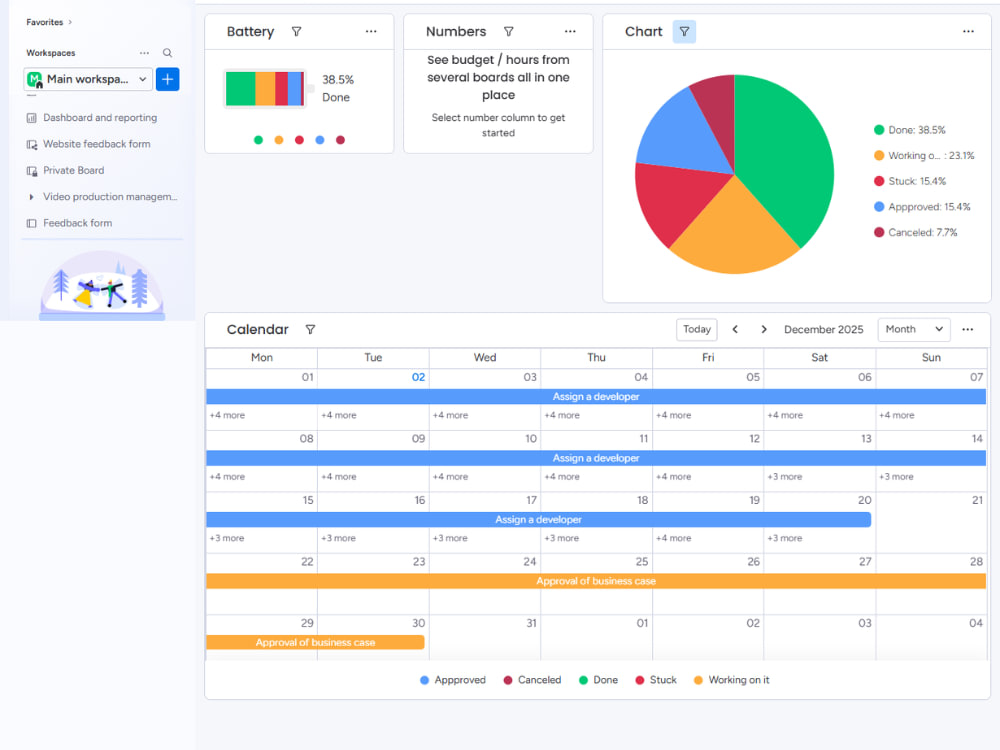Screen dimensions: 1000x750
Task: Toggle the Chart widget filter
Action: coord(684,32)
